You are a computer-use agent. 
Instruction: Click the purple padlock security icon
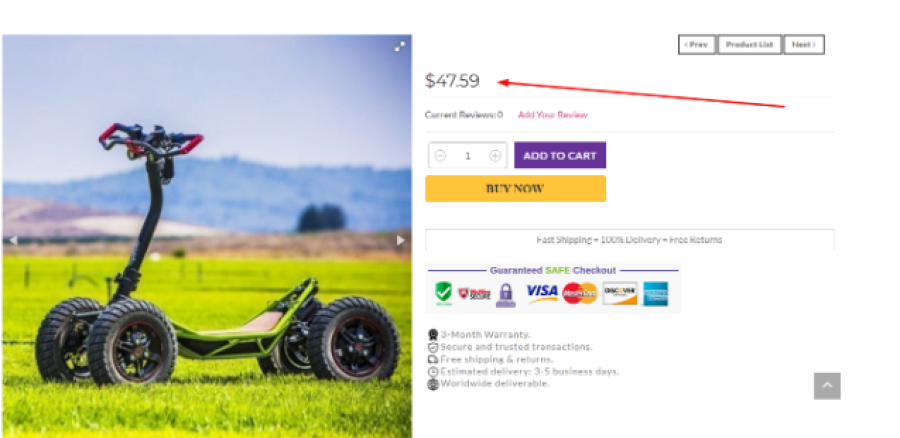click(x=506, y=294)
